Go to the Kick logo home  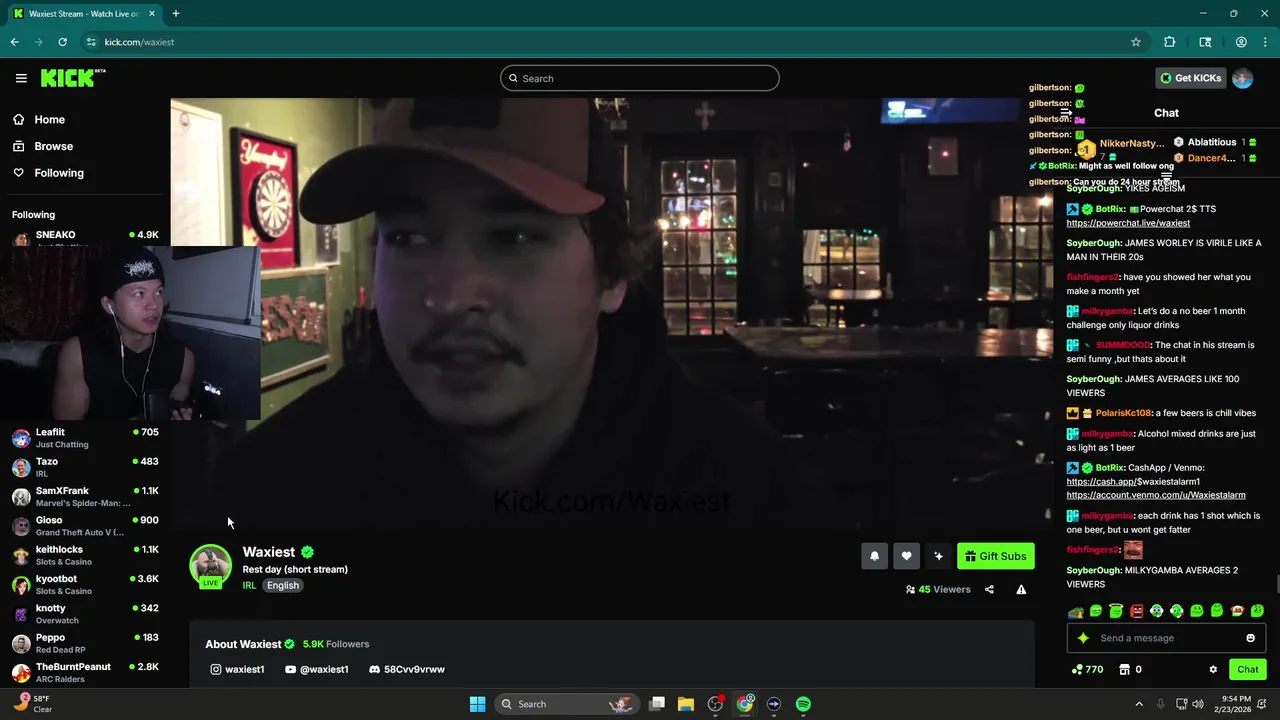tap(73, 78)
